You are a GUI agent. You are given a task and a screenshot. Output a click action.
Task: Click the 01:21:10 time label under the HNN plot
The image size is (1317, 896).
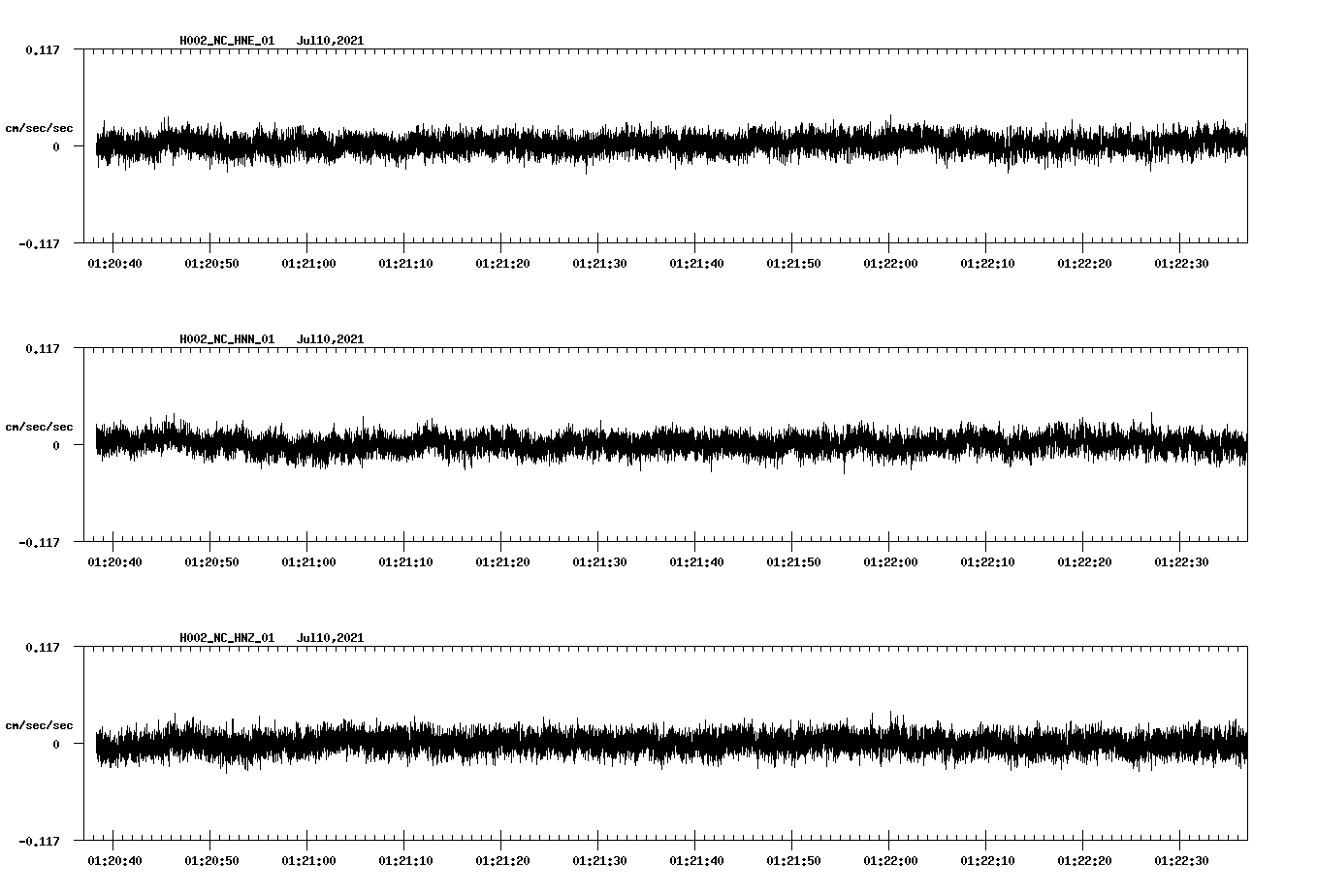coord(405,562)
